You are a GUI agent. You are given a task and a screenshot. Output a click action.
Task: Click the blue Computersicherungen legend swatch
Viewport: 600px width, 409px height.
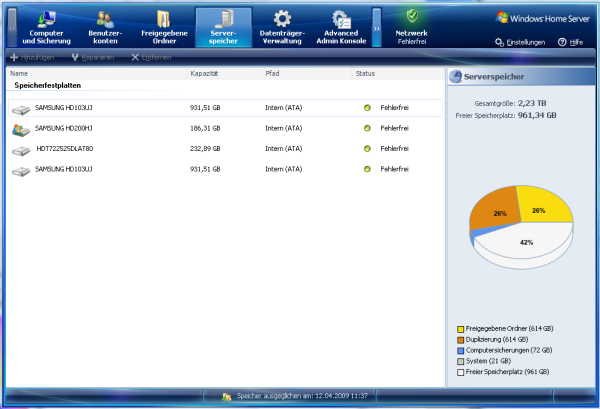coord(460,350)
